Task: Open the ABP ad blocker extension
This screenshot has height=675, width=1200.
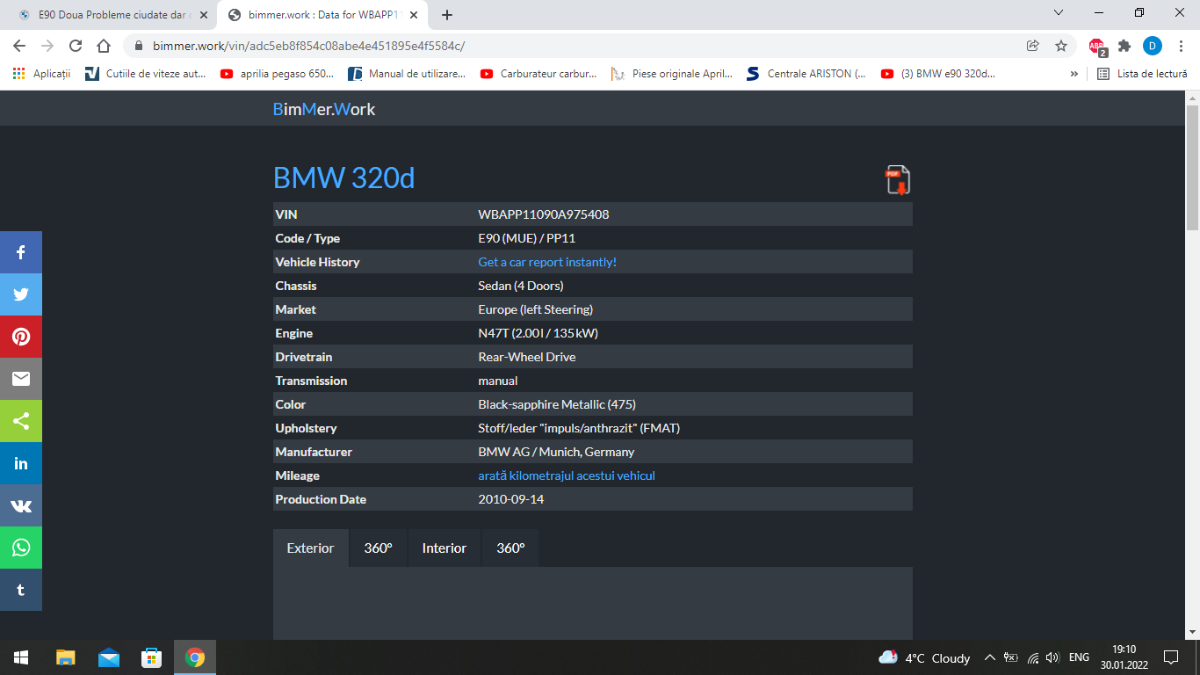Action: pyautogui.click(x=1097, y=46)
